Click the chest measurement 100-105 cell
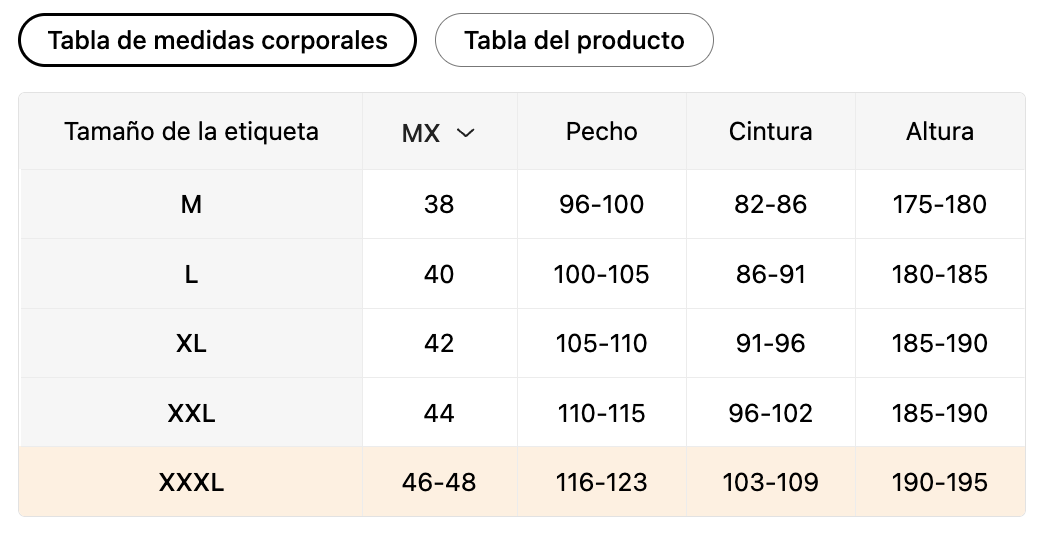This screenshot has height=536, width=1042. (x=601, y=274)
